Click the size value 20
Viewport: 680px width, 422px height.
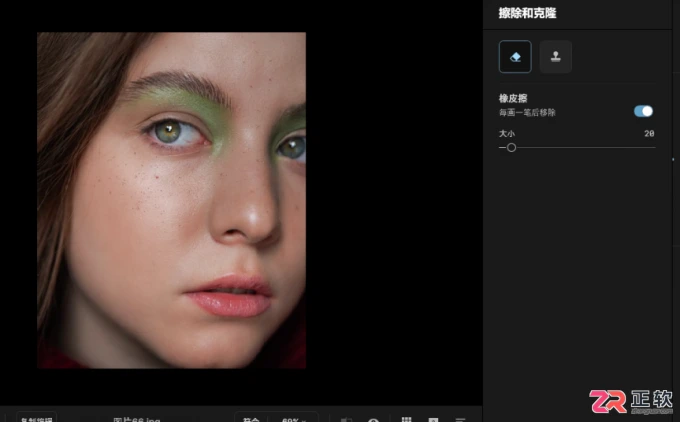pos(649,134)
